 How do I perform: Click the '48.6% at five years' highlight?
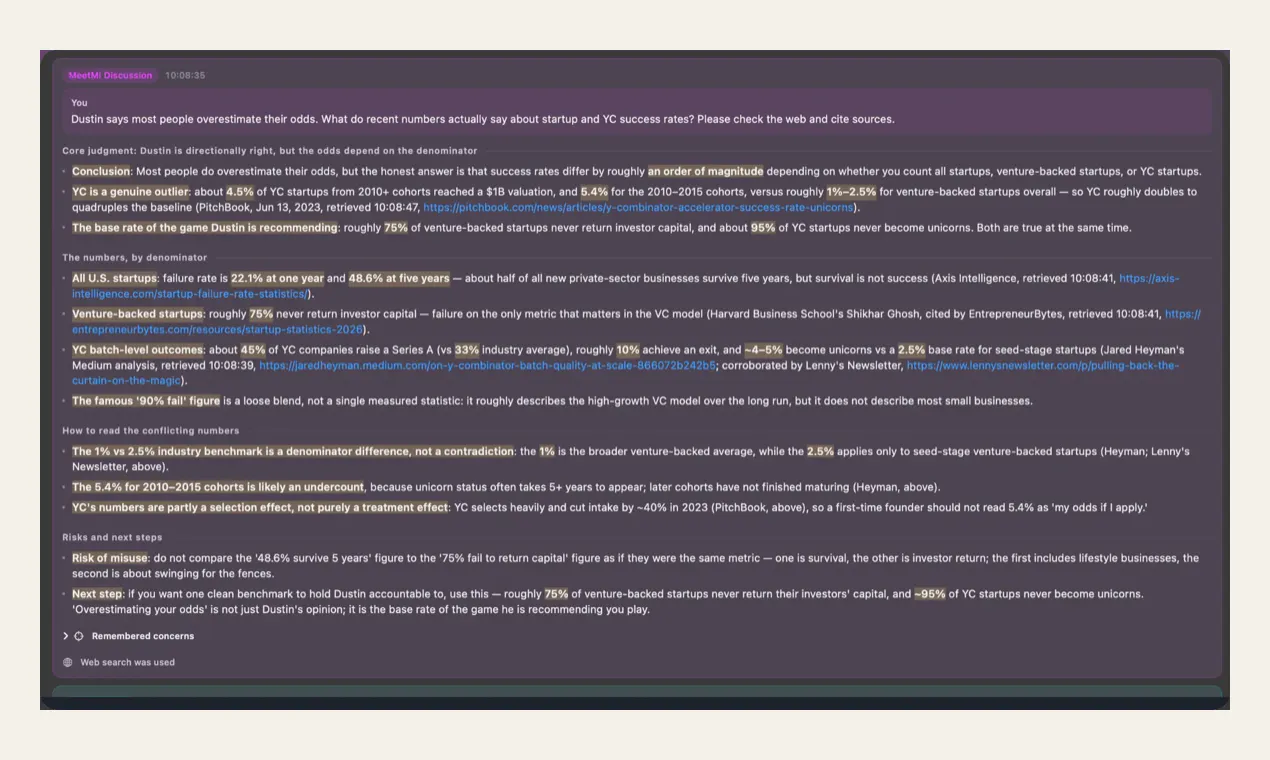pos(399,279)
